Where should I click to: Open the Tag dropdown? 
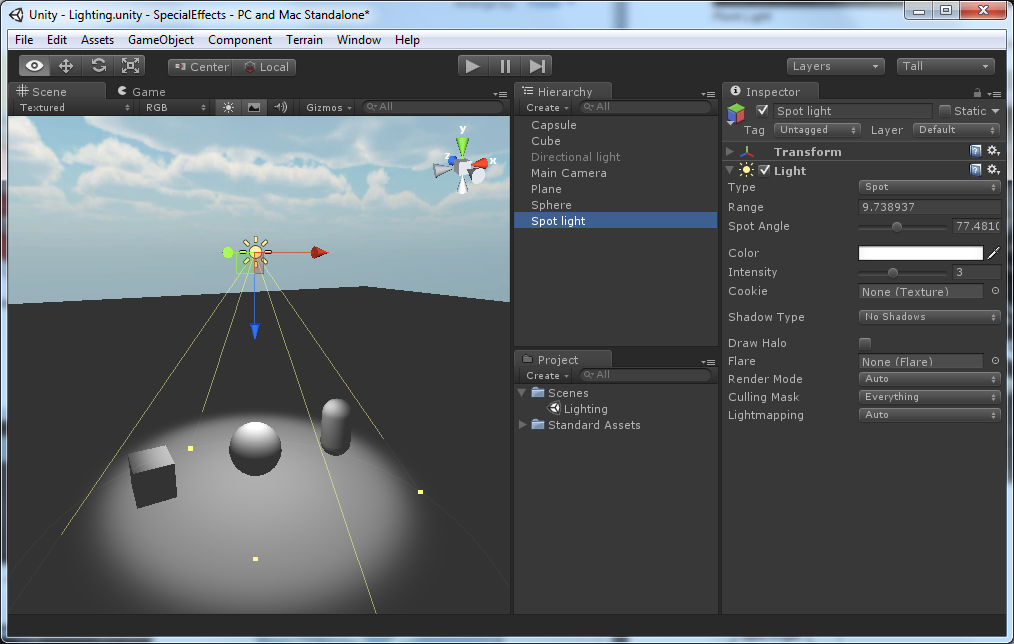tap(817, 130)
